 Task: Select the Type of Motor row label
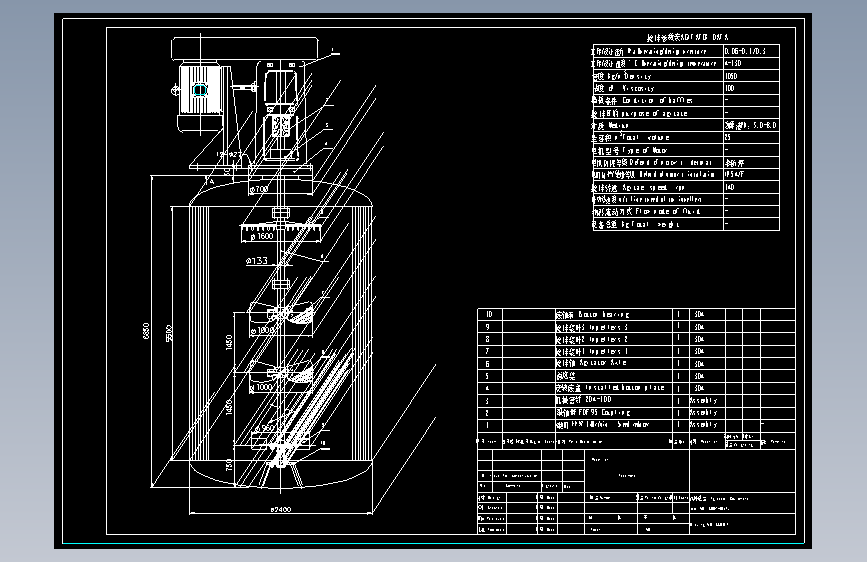click(630, 150)
